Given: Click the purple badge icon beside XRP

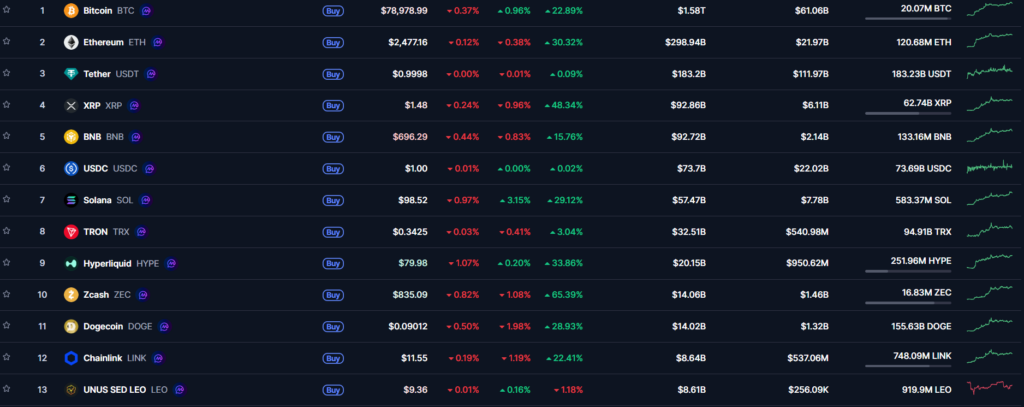Looking at the screenshot, I should [135, 105].
